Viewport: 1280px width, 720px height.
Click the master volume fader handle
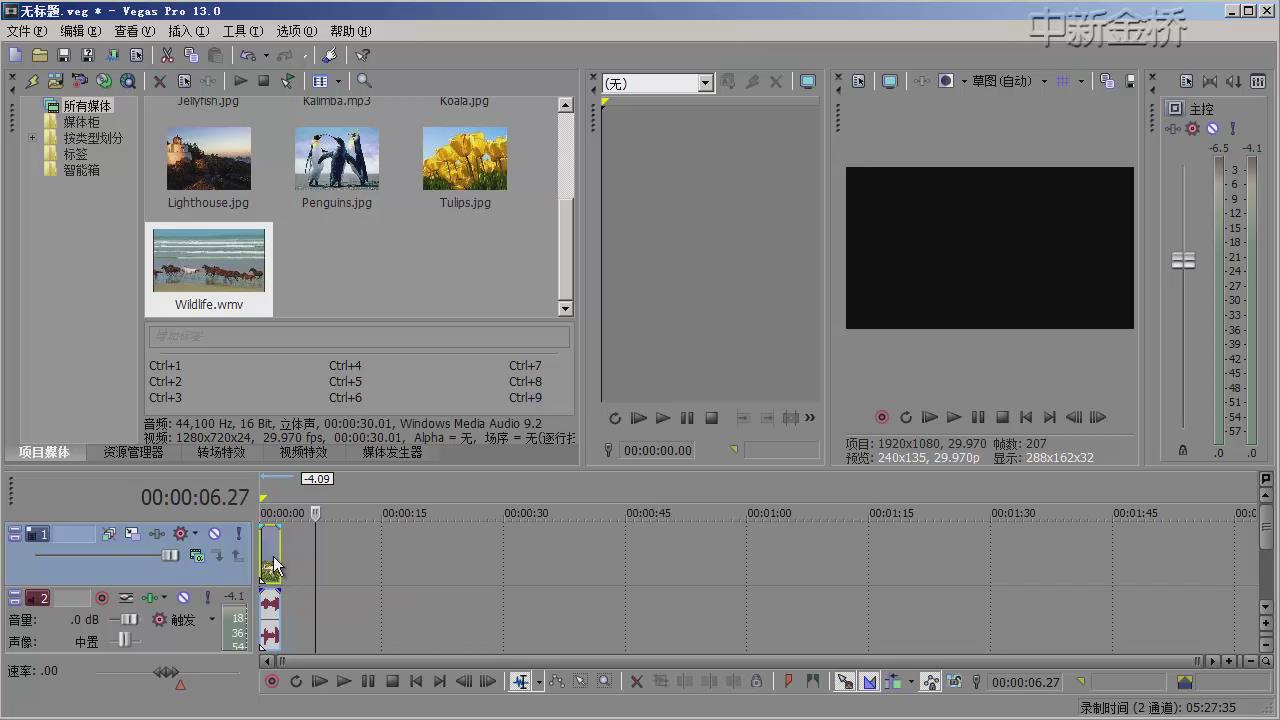1183,260
